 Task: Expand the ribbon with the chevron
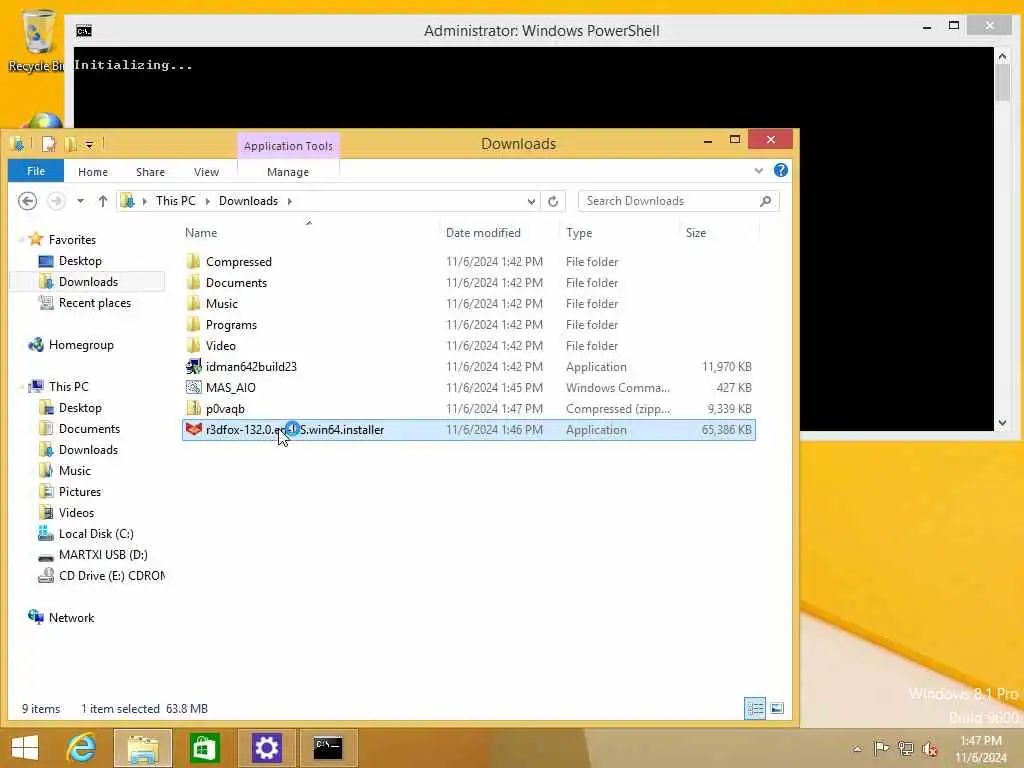click(759, 170)
